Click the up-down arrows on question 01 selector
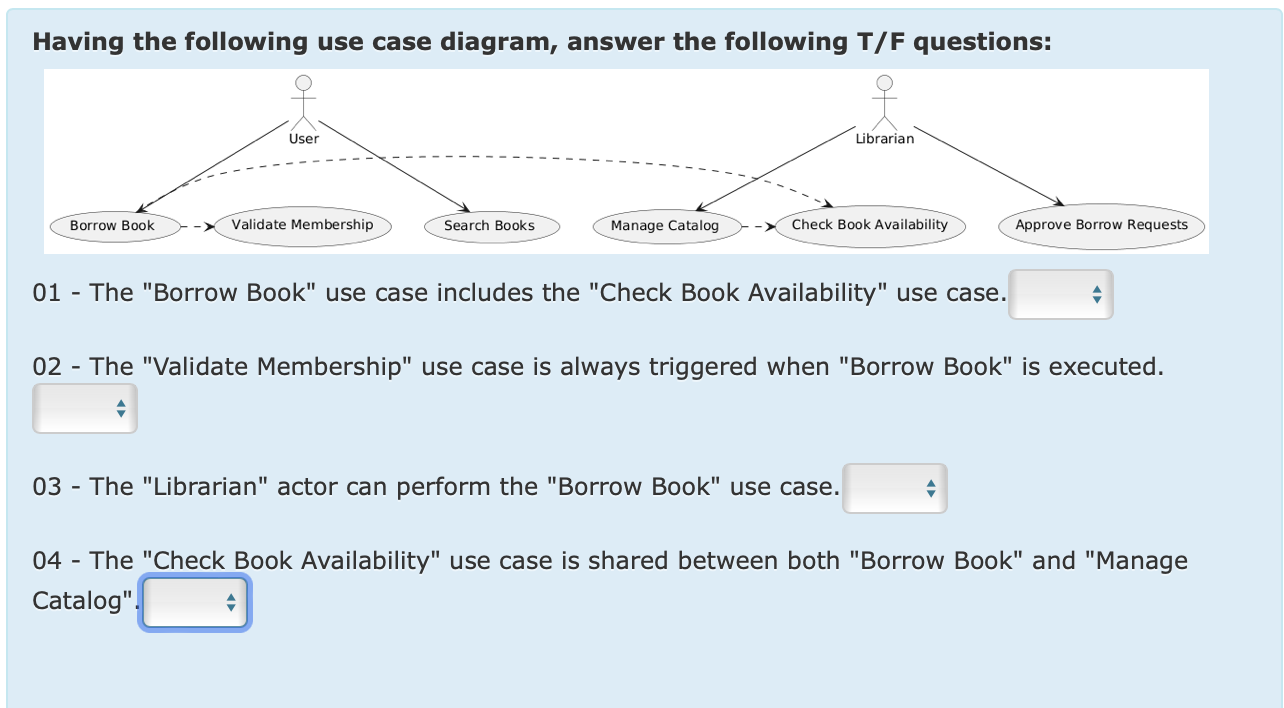The width and height of the screenshot is (1284, 708). (1097, 294)
